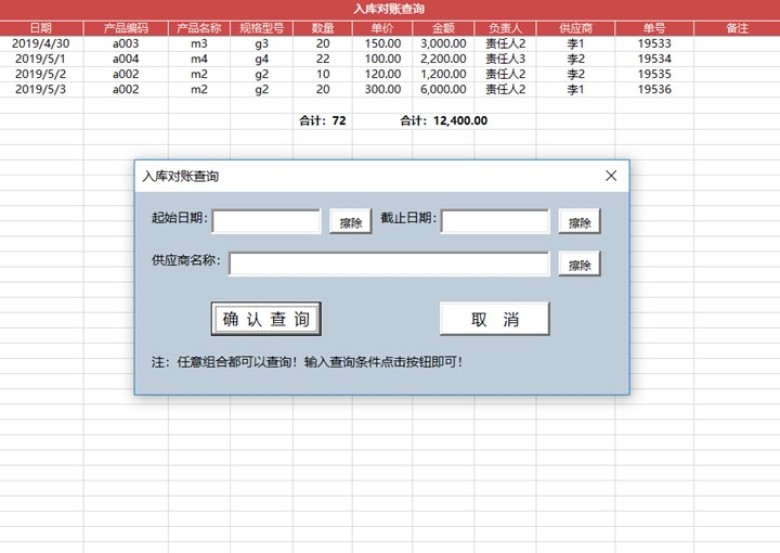780x553 pixels.
Task: Select the 供应商 column header
Action: coord(576,28)
